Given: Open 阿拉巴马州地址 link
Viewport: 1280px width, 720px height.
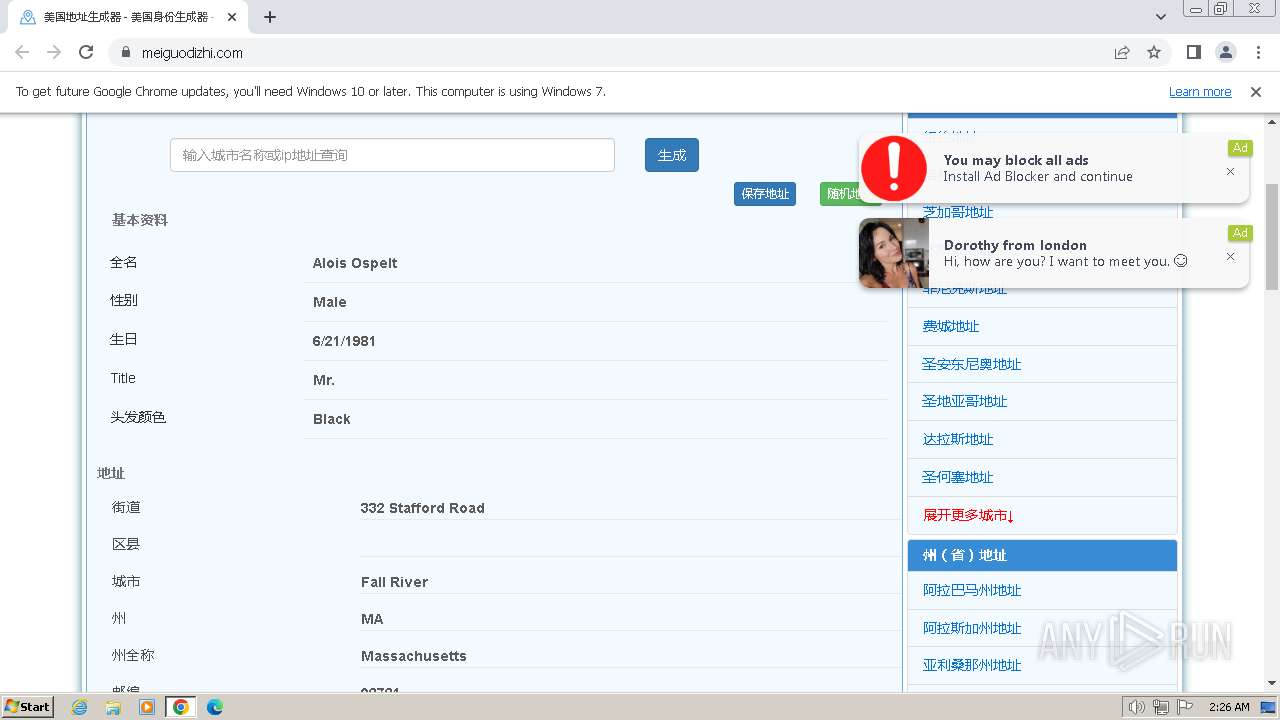Looking at the screenshot, I should [972, 590].
